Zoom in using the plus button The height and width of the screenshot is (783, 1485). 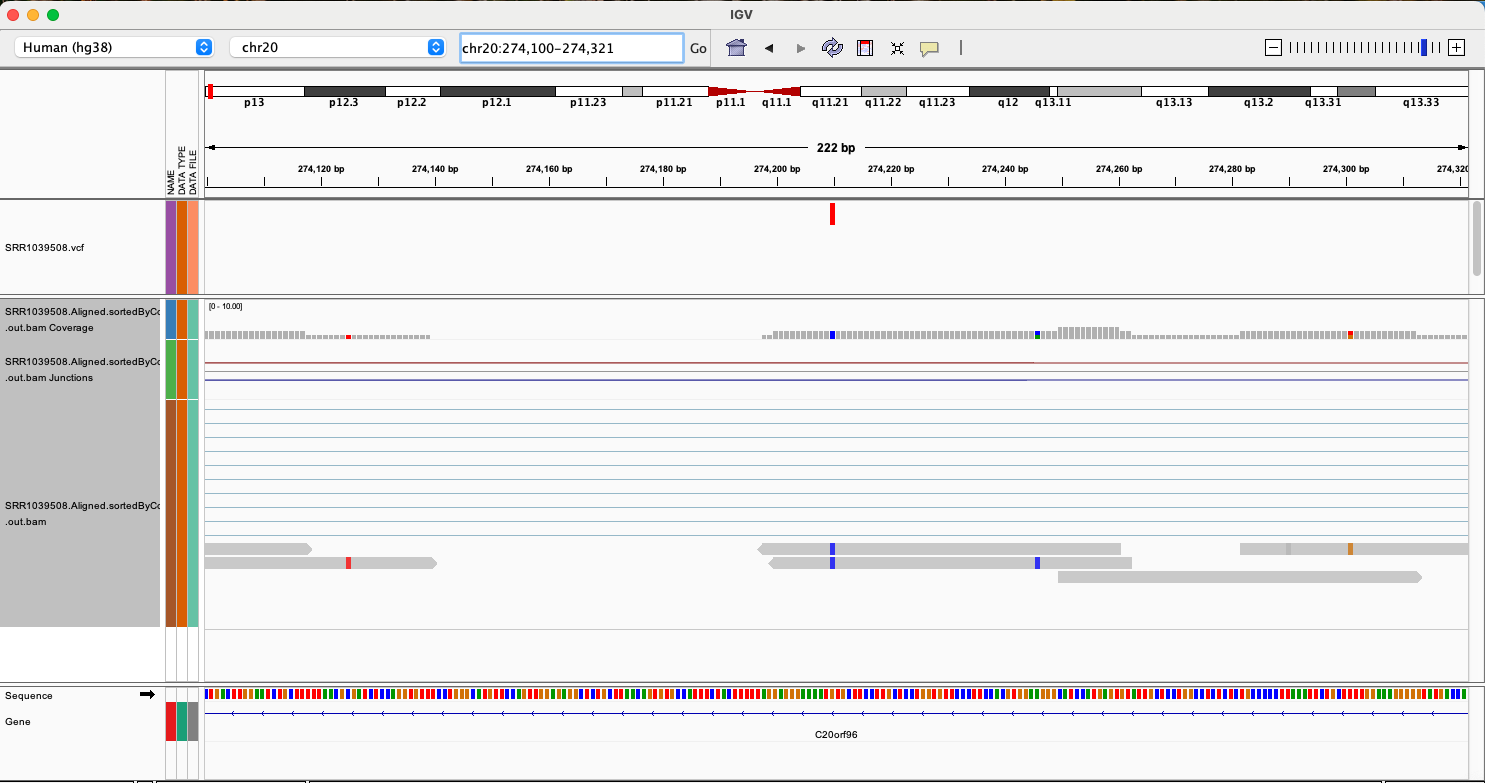click(1457, 48)
